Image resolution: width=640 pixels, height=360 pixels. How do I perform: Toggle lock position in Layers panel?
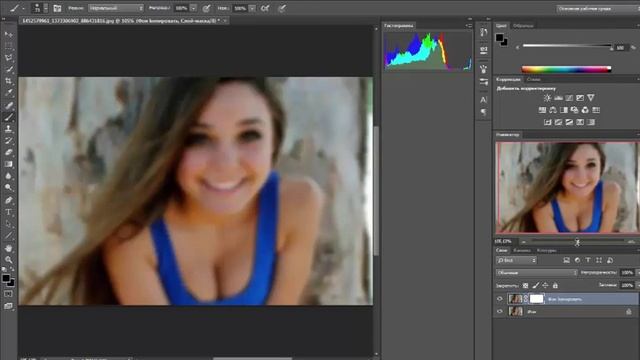pos(545,286)
